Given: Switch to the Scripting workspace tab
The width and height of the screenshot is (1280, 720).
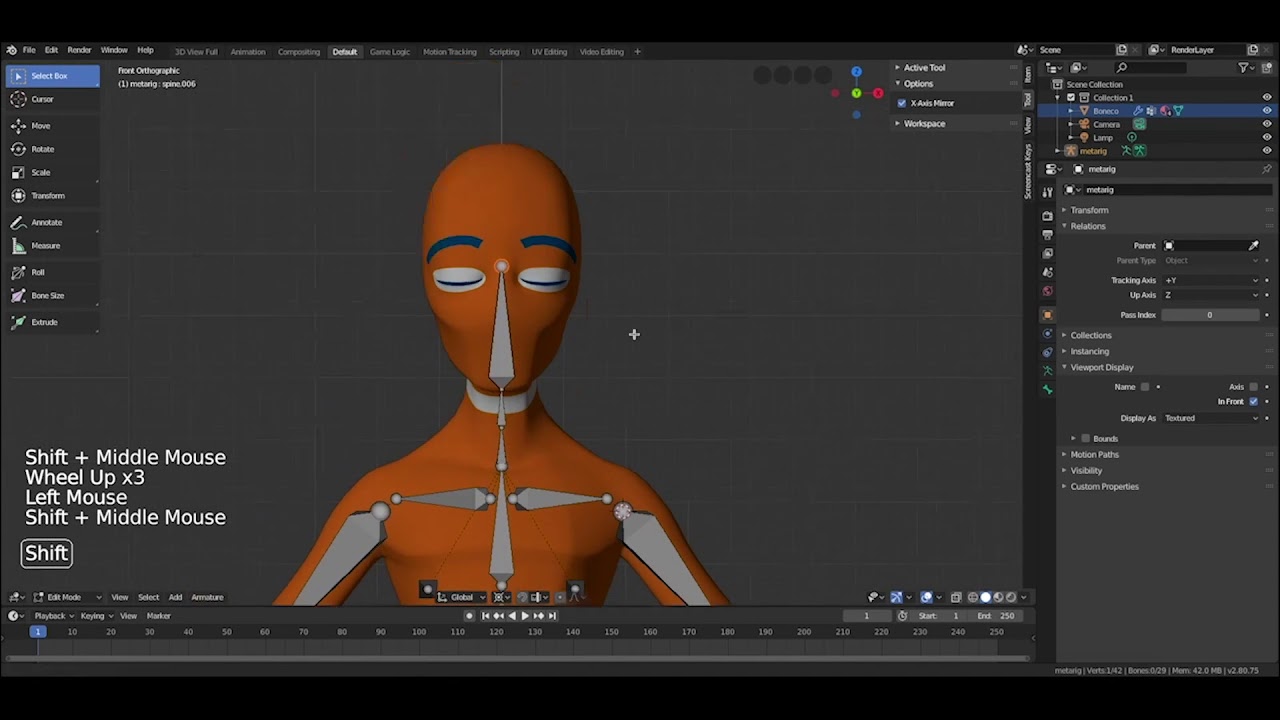Looking at the screenshot, I should click(504, 52).
